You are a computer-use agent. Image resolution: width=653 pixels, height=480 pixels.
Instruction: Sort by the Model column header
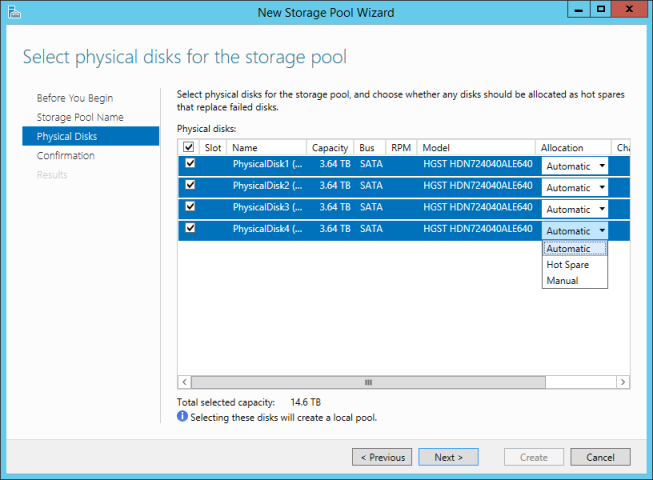pos(476,148)
